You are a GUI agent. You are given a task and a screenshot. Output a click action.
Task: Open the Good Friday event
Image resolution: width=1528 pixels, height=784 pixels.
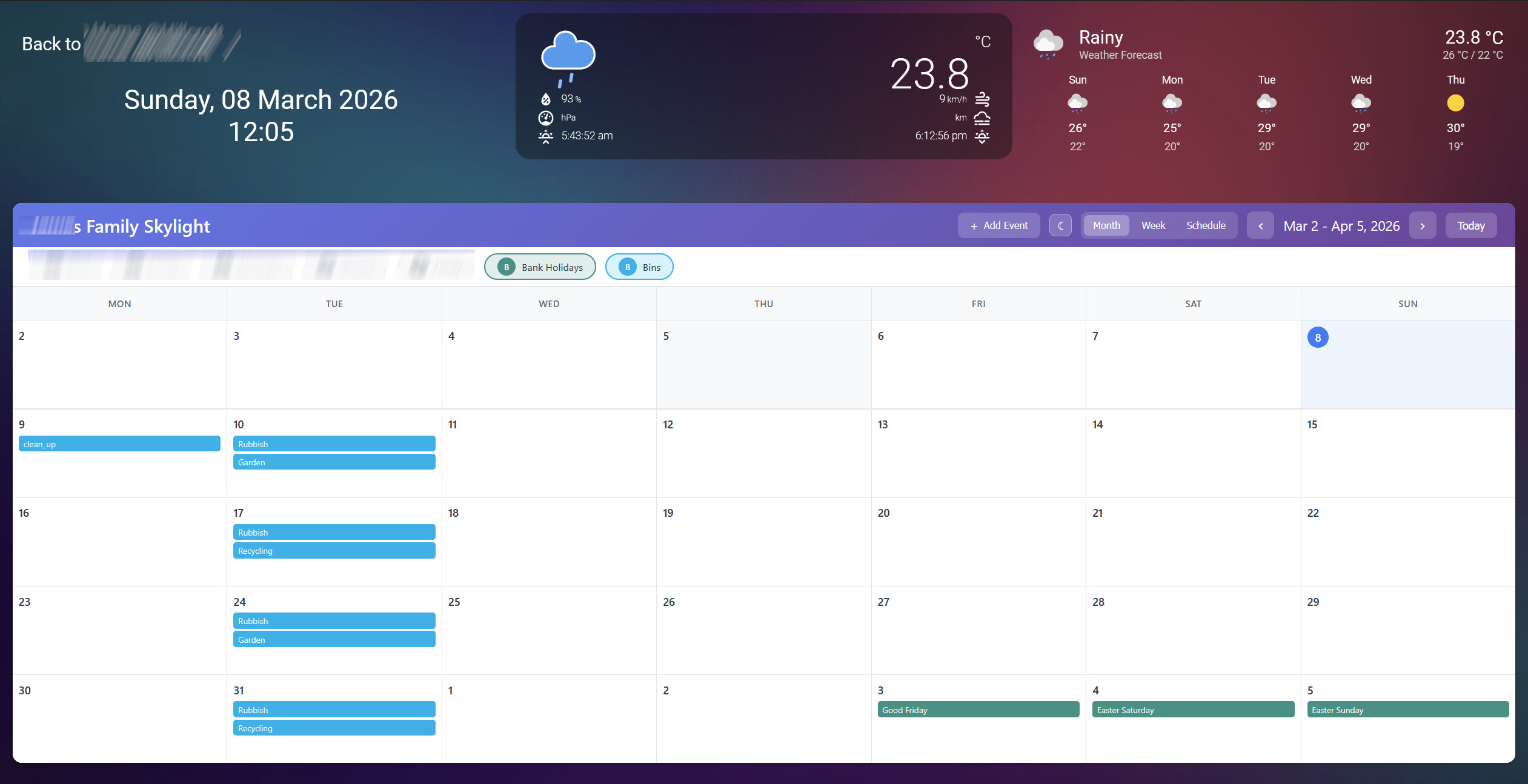[978, 709]
